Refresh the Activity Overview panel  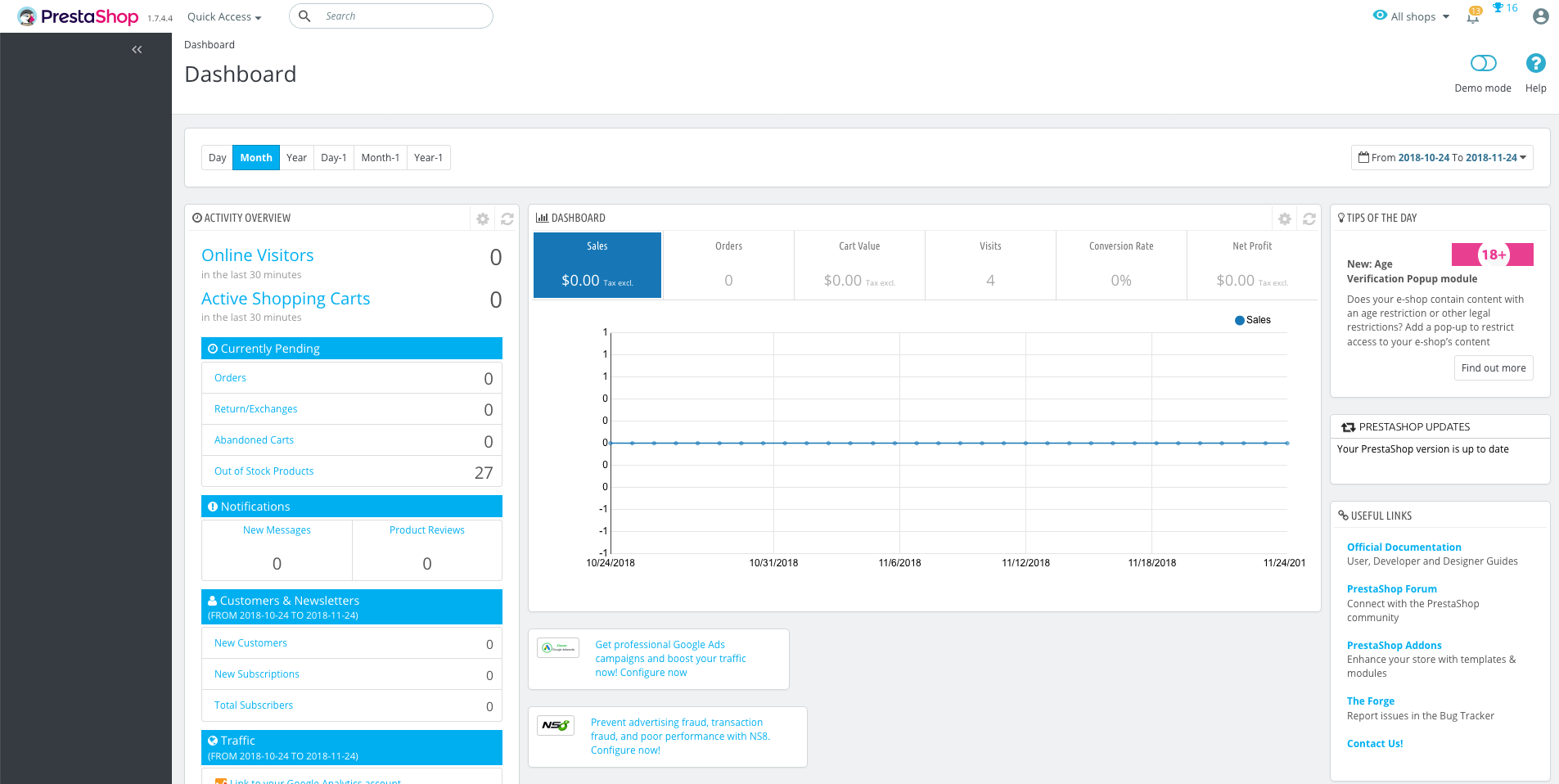[507, 219]
